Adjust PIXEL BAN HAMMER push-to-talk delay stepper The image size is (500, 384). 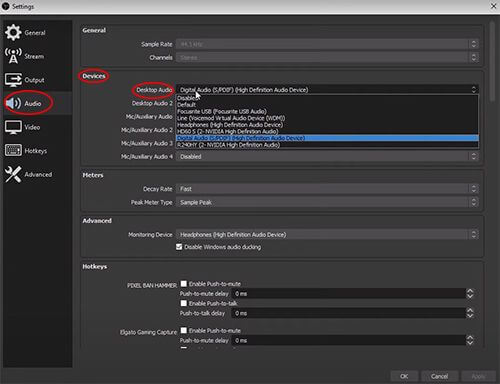point(470,313)
